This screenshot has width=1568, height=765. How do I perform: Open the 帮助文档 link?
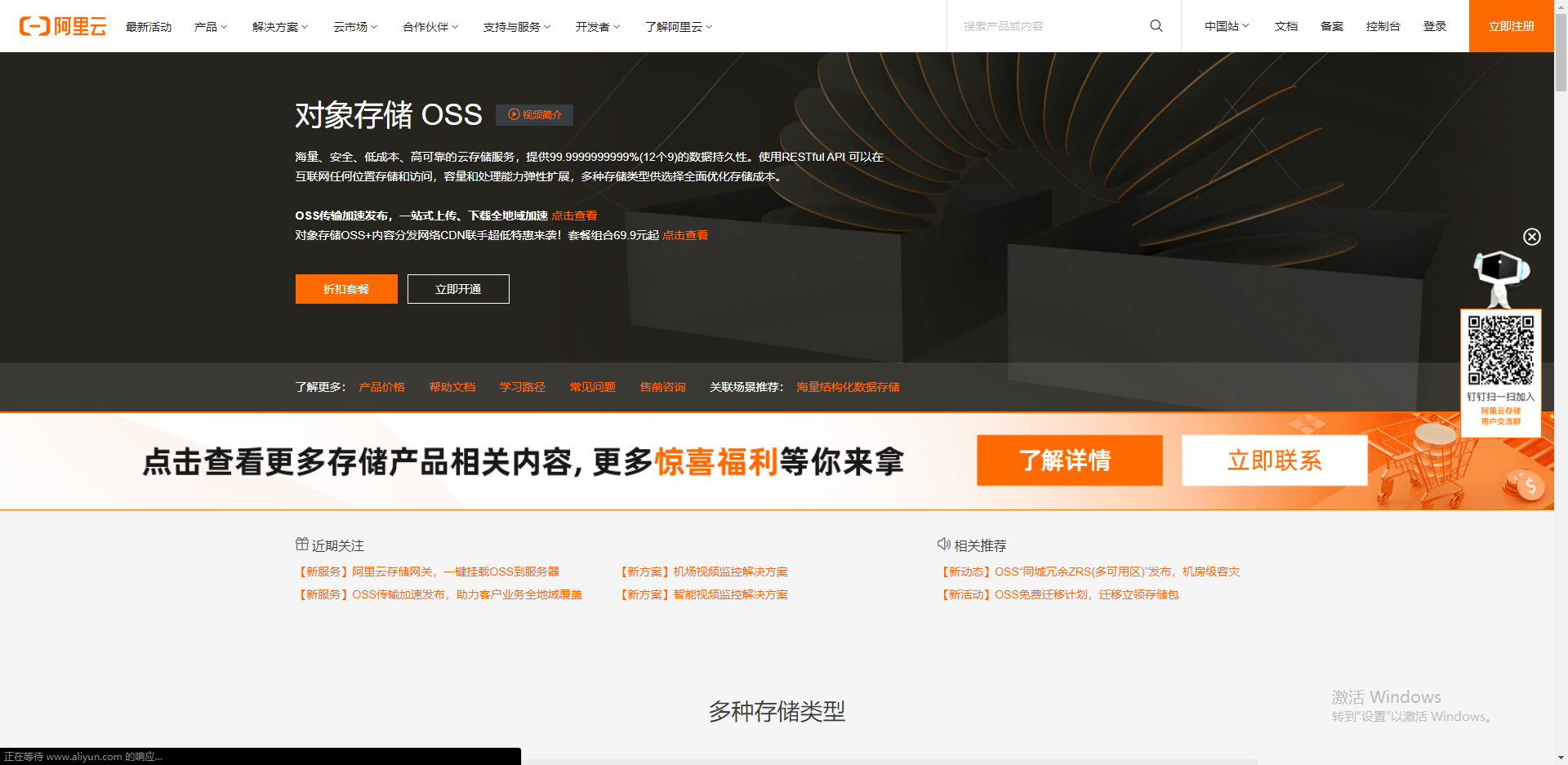[x=452, y=387]
